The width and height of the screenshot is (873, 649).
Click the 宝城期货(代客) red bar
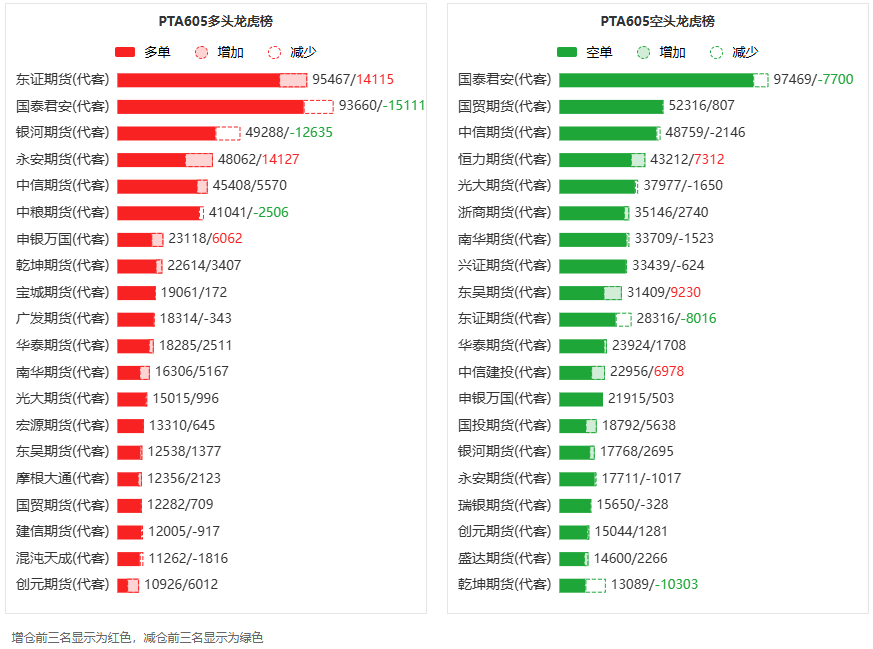pyautogui.click(x=136, y=292)
